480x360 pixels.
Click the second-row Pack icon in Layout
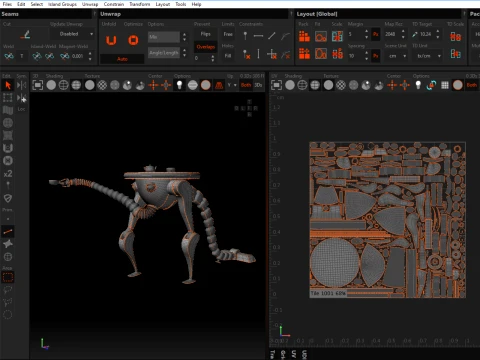[x=304, y=53]
